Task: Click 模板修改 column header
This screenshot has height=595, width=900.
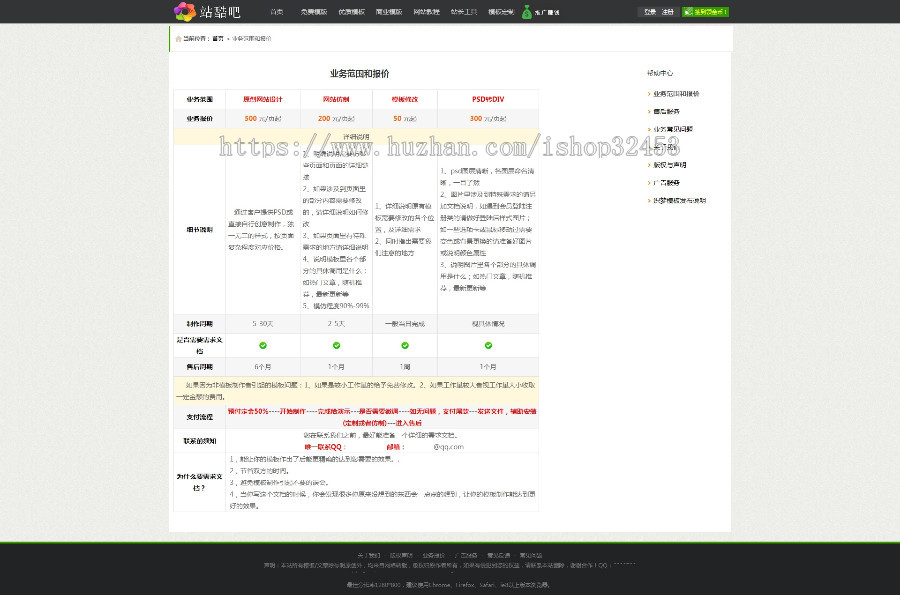Action: click(x=405, y=99)
